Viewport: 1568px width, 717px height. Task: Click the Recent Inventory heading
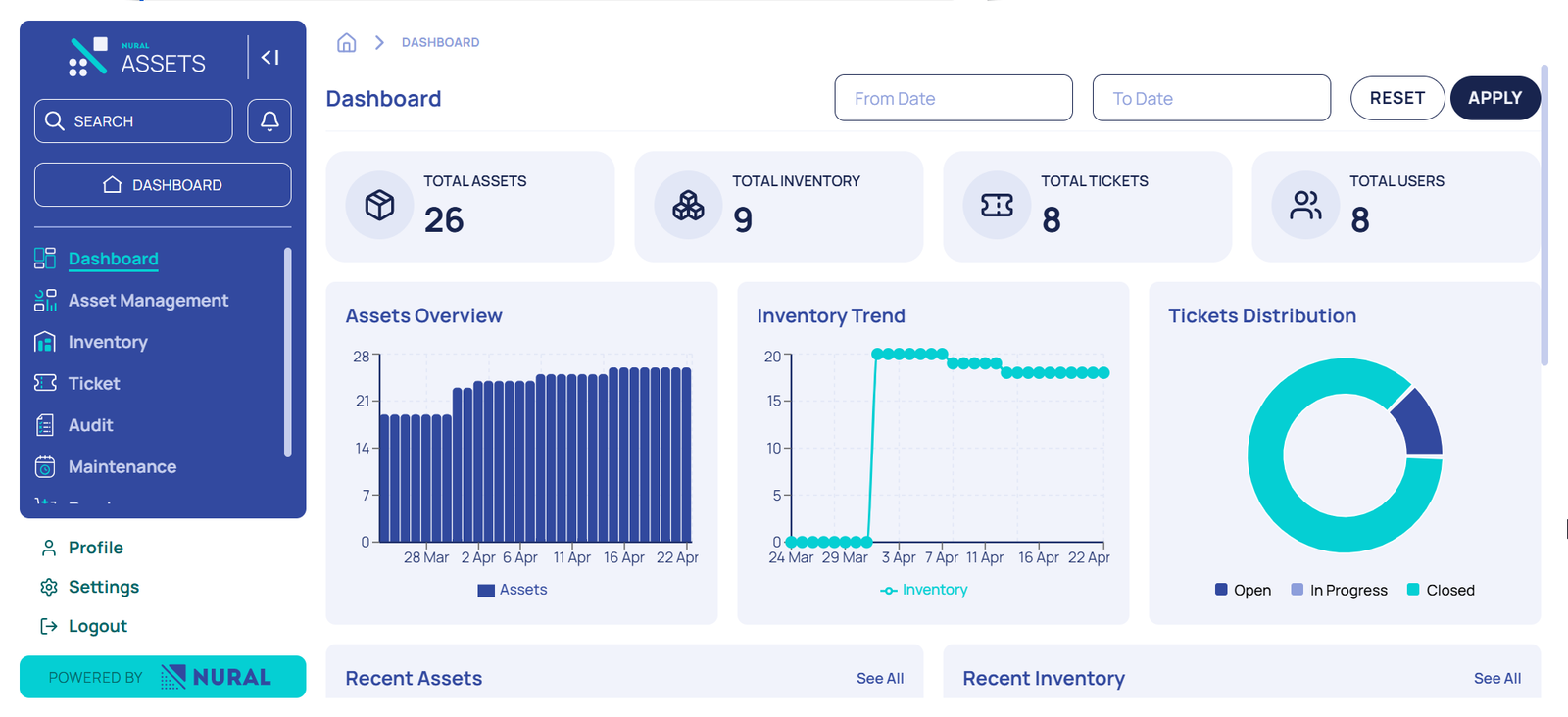tap(1044, 678)
